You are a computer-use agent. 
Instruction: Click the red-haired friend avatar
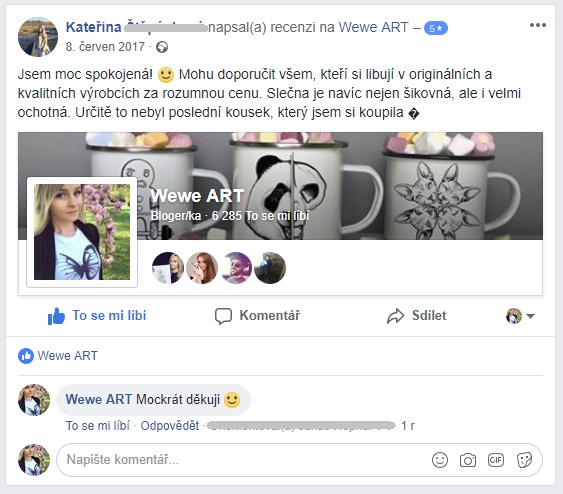pos(202,268)
